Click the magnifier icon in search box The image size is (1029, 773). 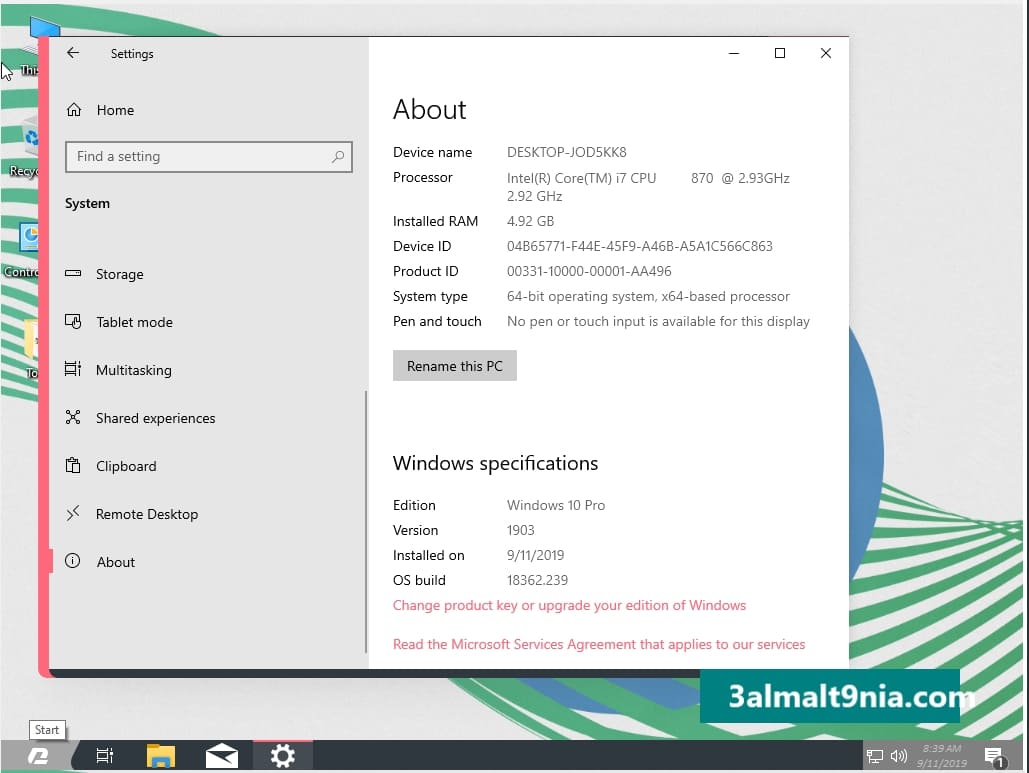coord(337,157)
